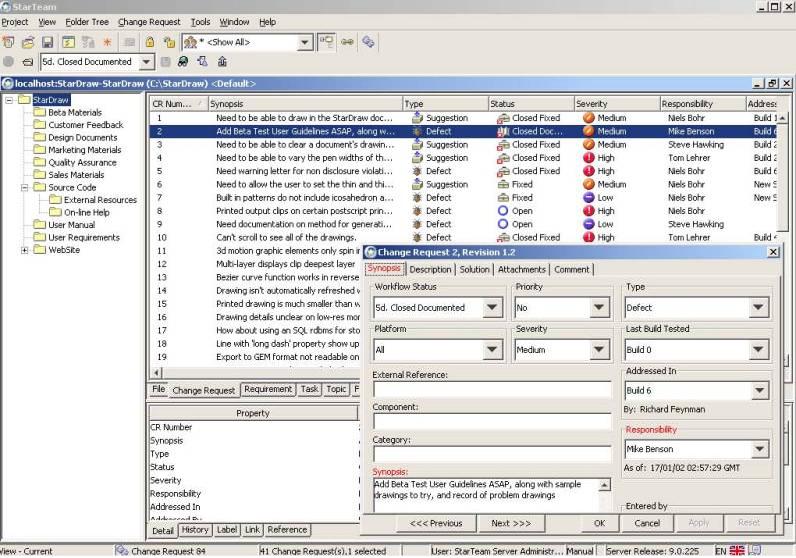Switch to the Solution tab
The height and width of the screenshot is (558, 796).
(474, 270)
